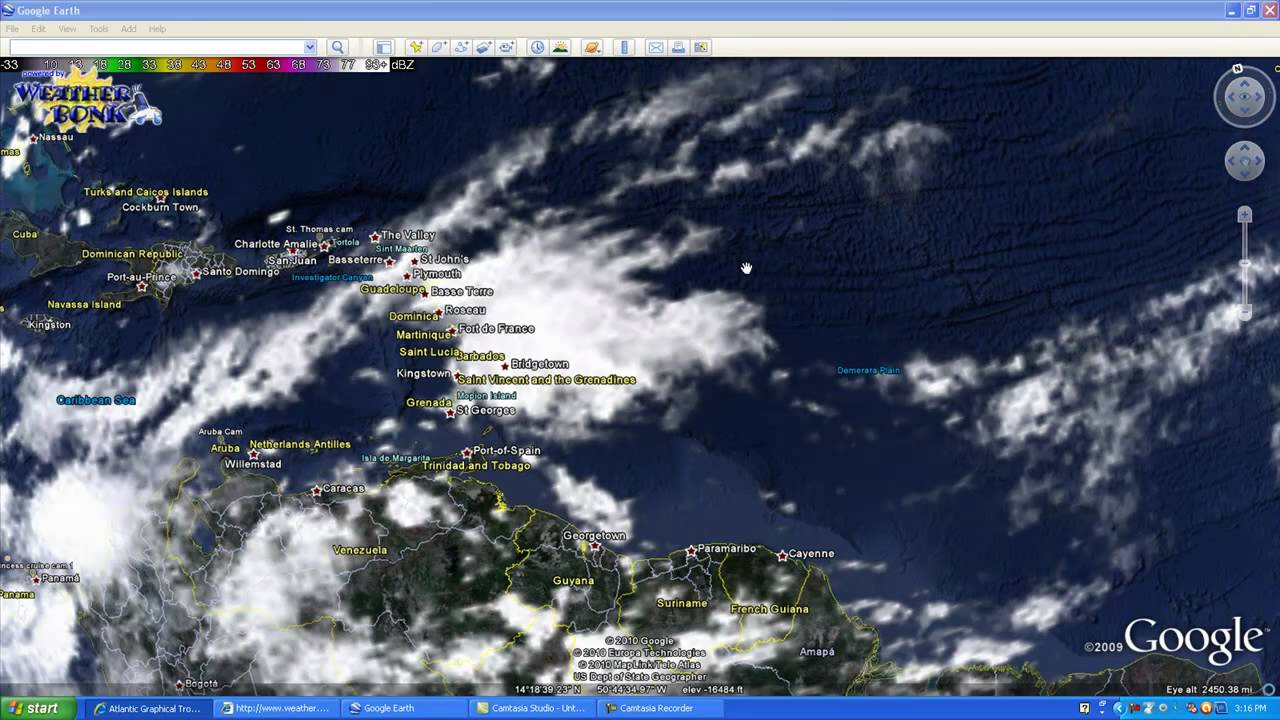This screenshot has height=720, width=1280.
Task: Open the planet switcher dropdown
Action: pos(592,47)
